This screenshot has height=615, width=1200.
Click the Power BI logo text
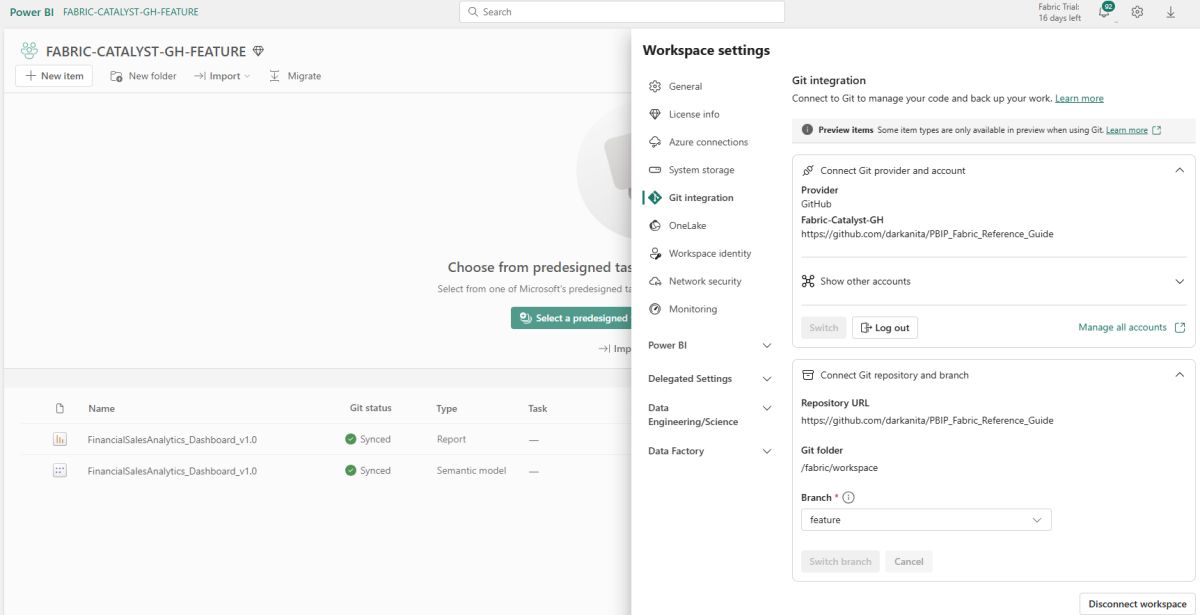[32, 12]
